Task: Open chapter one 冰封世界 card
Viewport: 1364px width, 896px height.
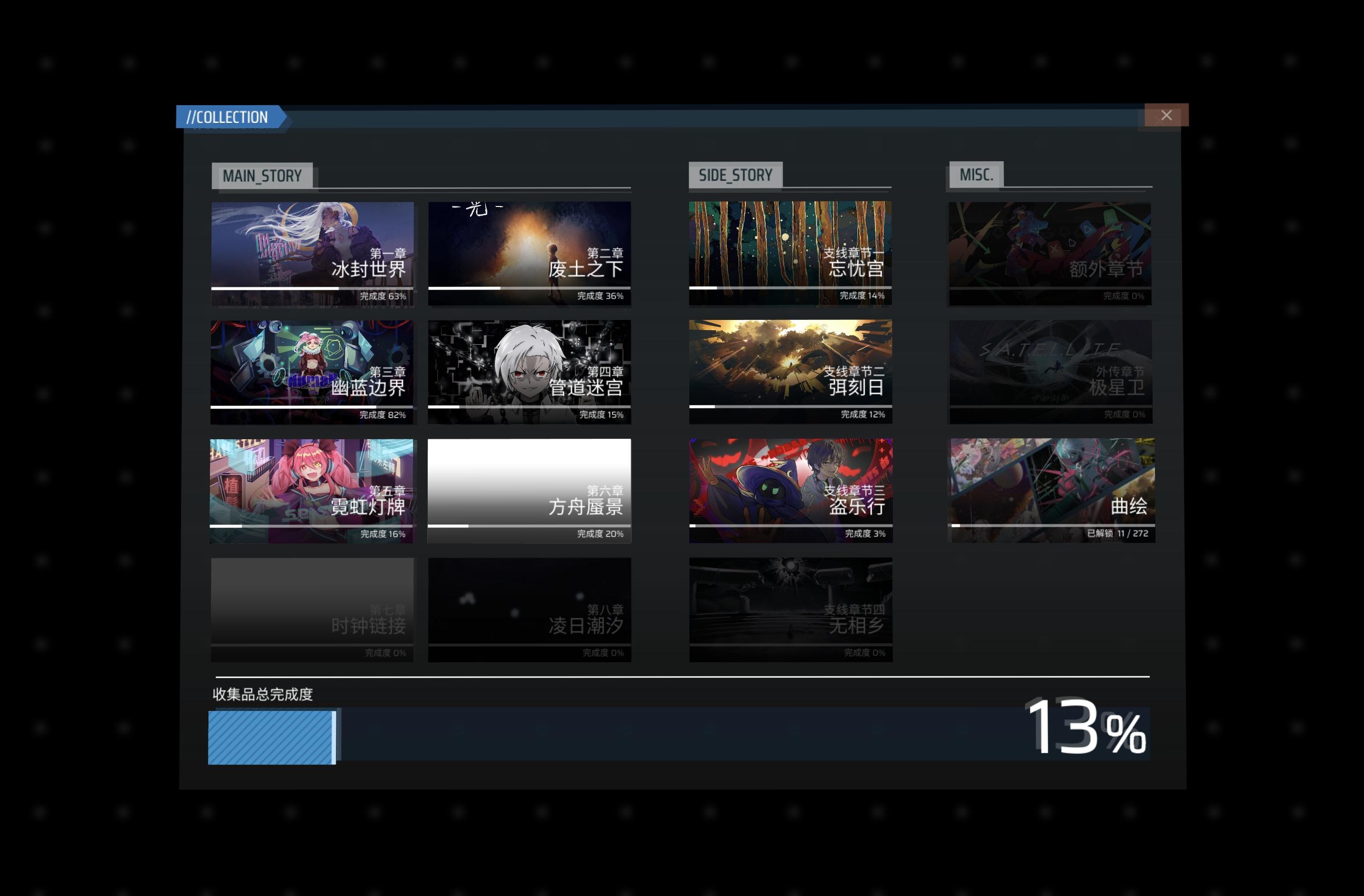Action: click(312, 254)
